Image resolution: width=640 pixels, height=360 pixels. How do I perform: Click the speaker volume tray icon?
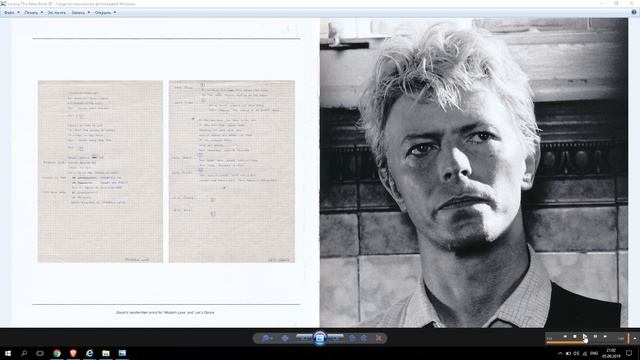(576, 353)
